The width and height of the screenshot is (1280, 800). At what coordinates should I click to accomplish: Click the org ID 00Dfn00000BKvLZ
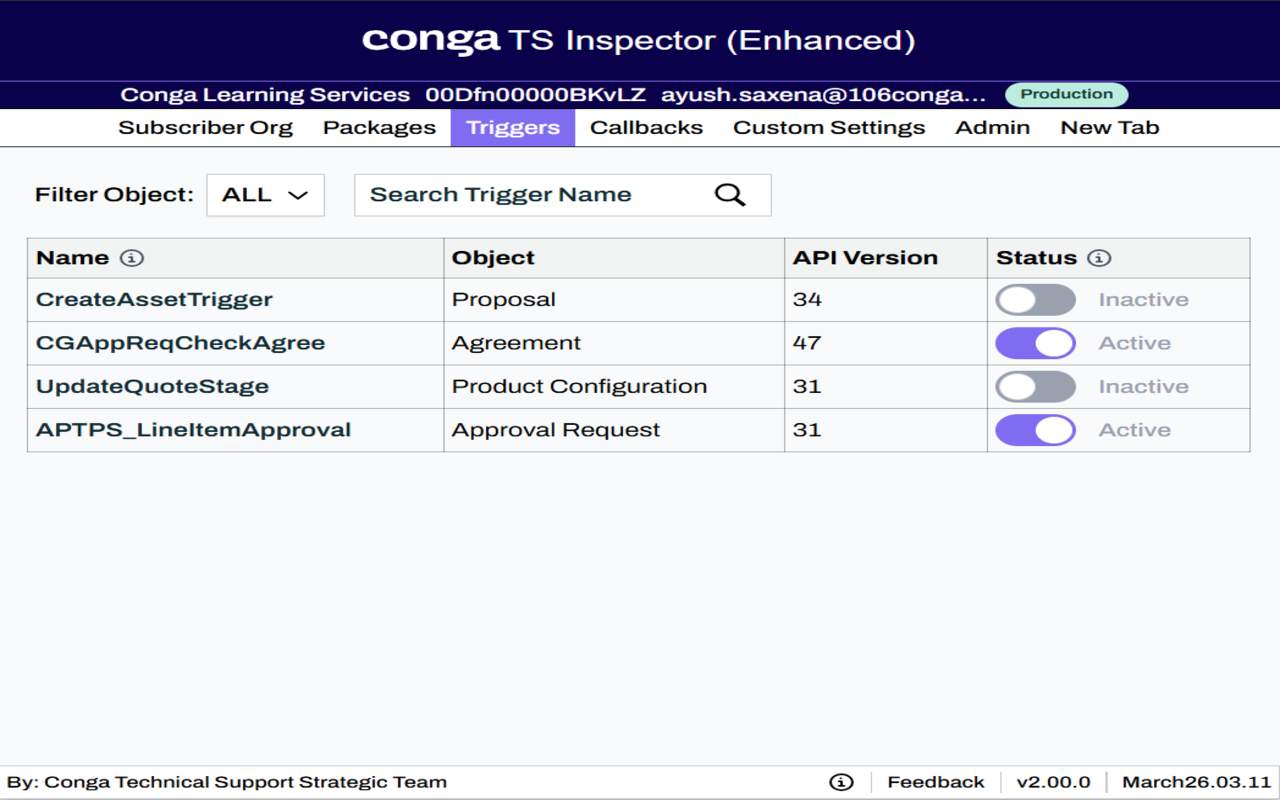tap(536, 95)
